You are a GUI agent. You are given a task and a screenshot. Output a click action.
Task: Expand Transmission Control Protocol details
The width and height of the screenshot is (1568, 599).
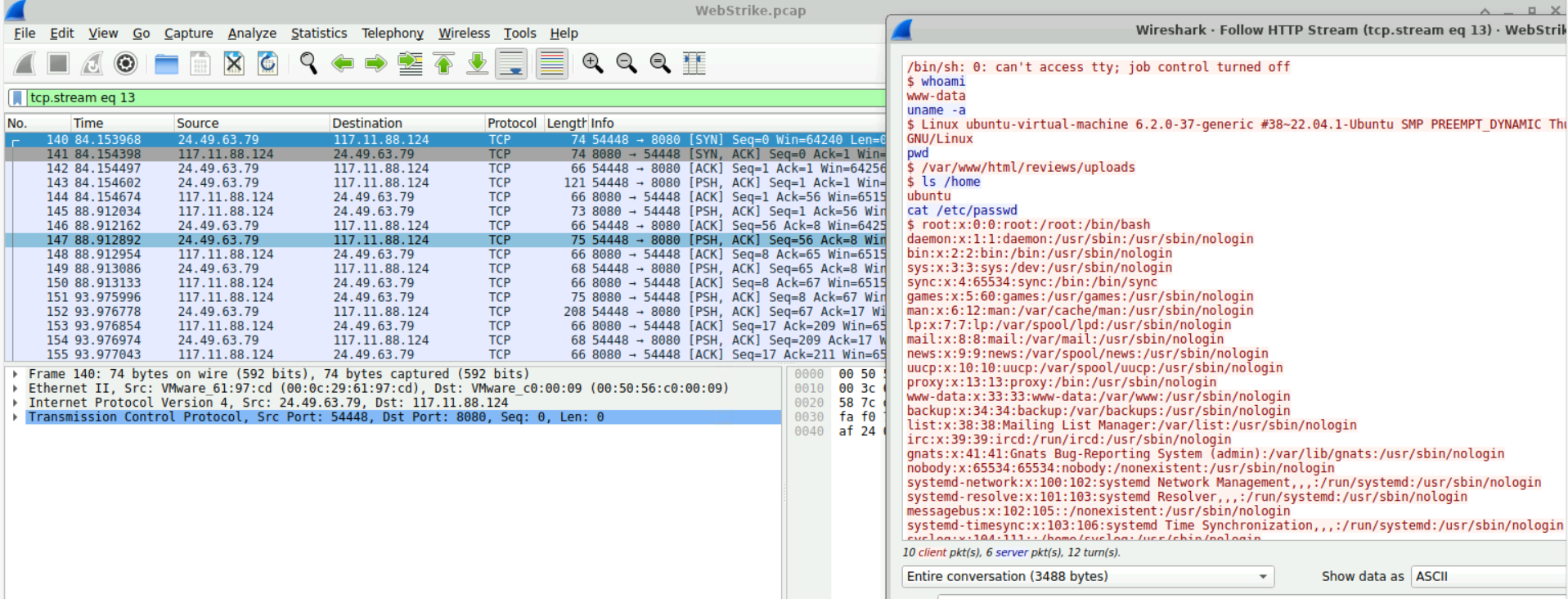click(16, 417)
